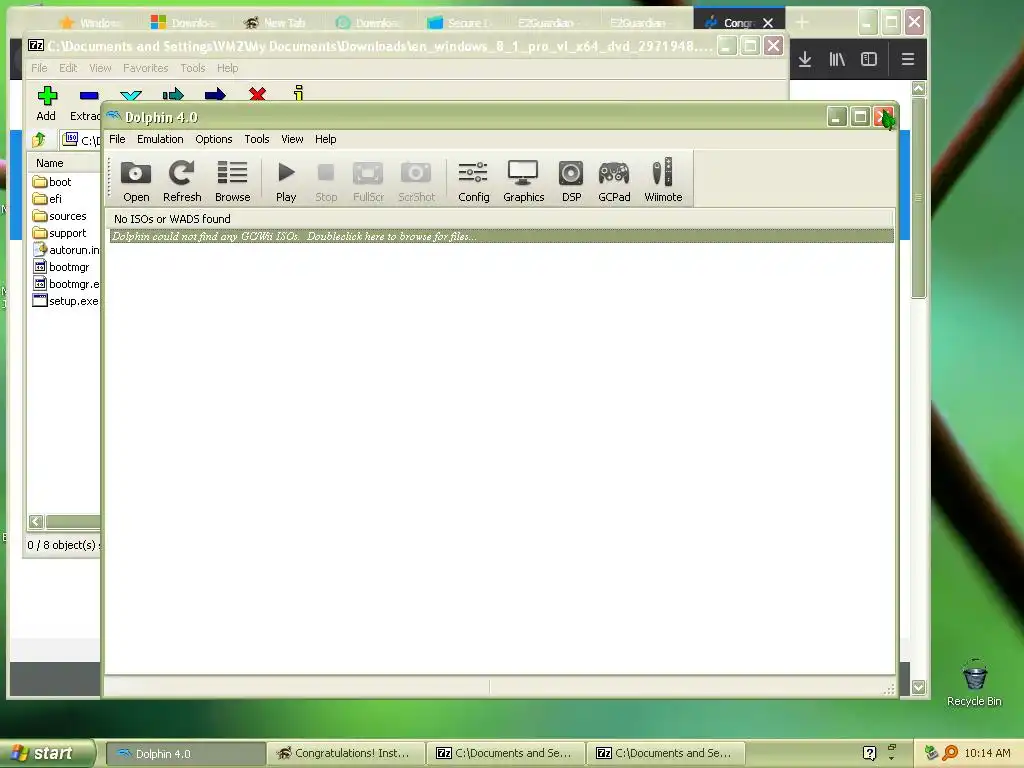Viewport: 1024px width, 768px height.
Task: Click the green Add icon in 7-Zip
Action: point(47,96)
